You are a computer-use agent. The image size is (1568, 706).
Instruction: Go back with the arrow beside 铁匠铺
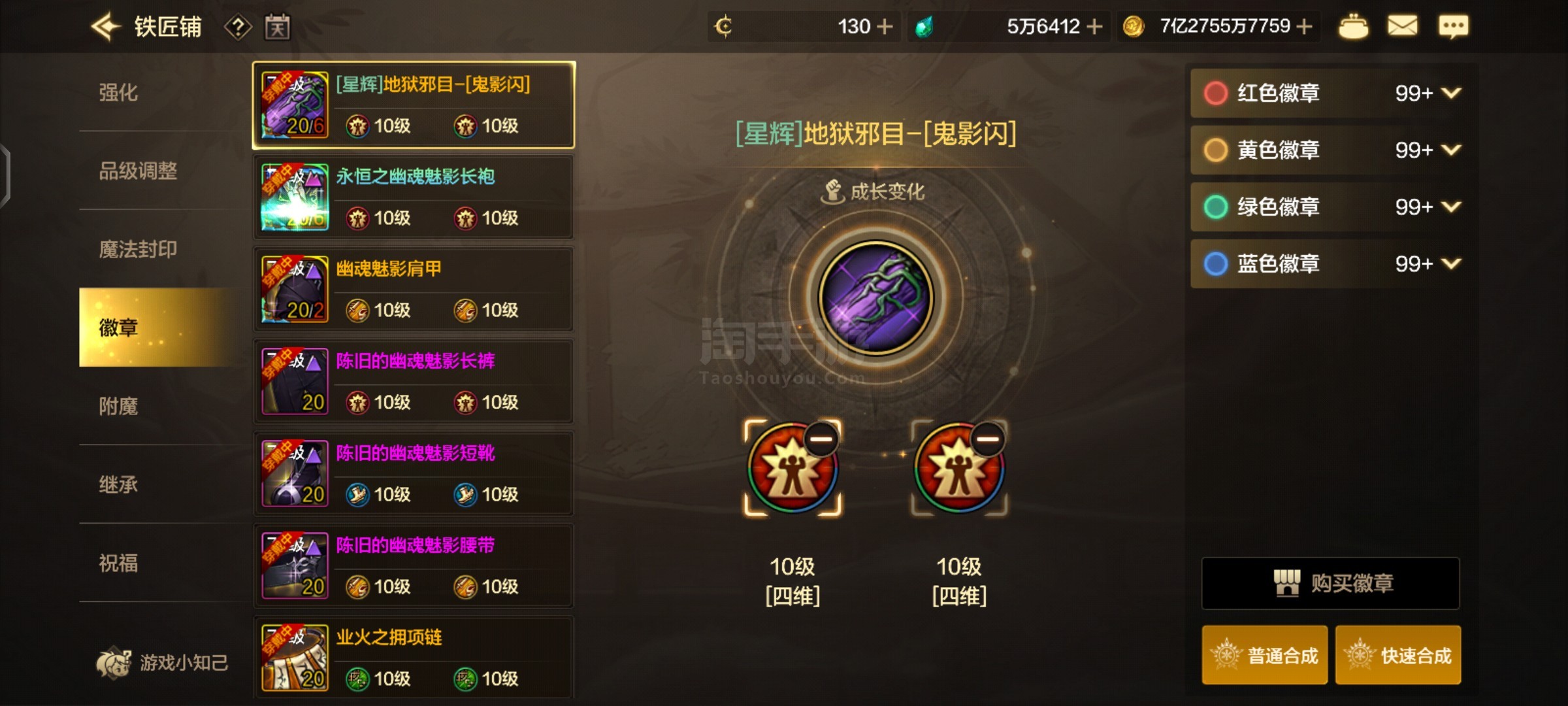(106, 27)
